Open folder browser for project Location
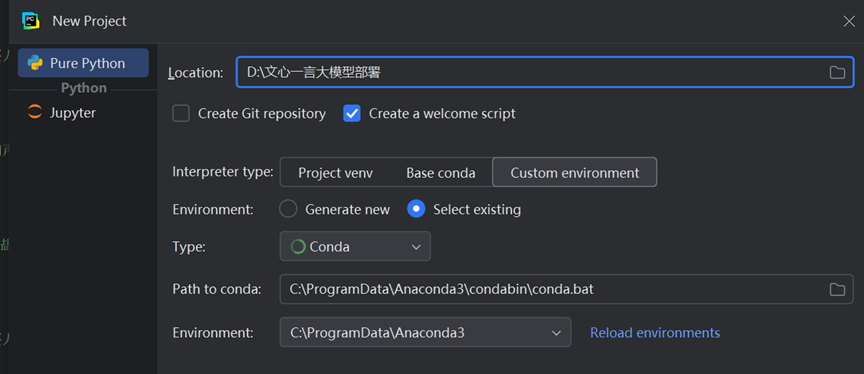This screenshot has width=864, height=374. [837, 72]
